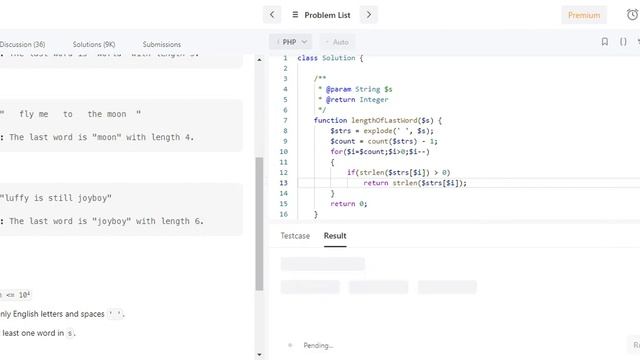This screenshot has height=360, width=640.
Task: Click the 'luffy is still joyboy' example input
Action: (x=56, y=198)
